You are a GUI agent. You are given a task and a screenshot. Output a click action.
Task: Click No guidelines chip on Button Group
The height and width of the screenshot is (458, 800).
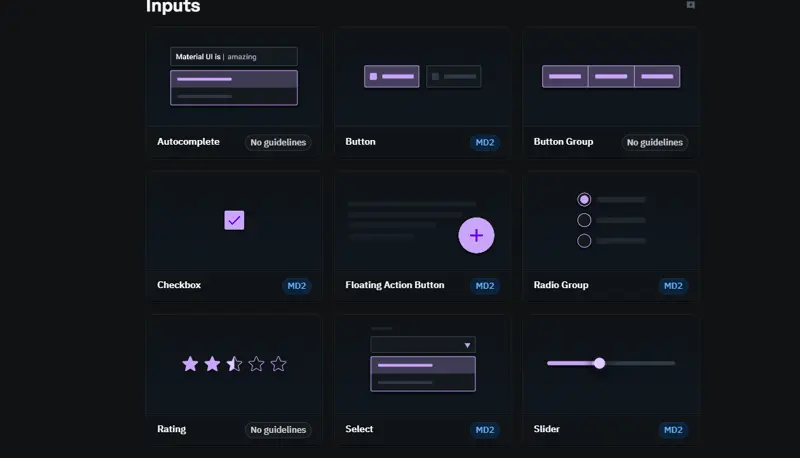tap(655, 142)
